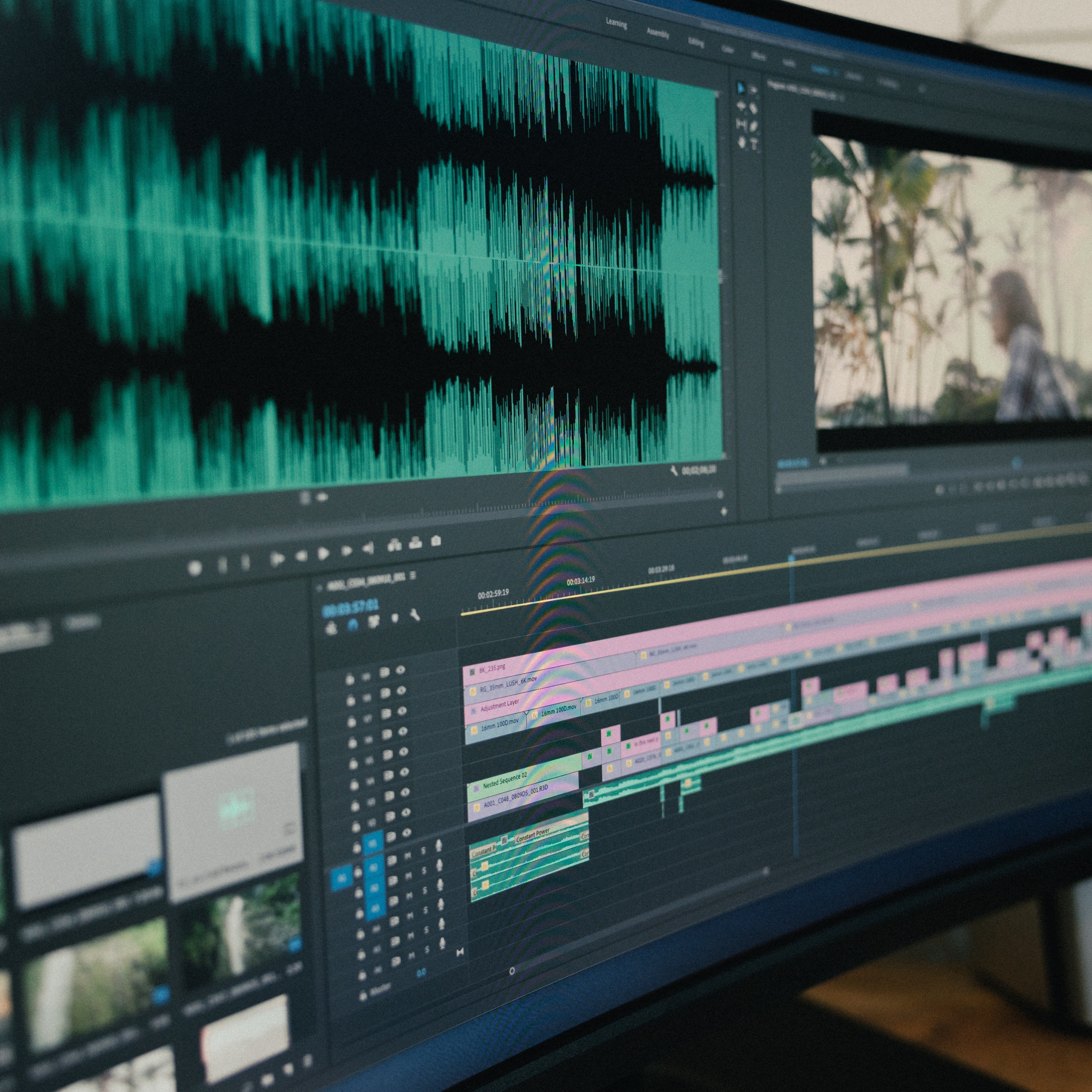Open Source monitor settings wrench

click(674, 471)
